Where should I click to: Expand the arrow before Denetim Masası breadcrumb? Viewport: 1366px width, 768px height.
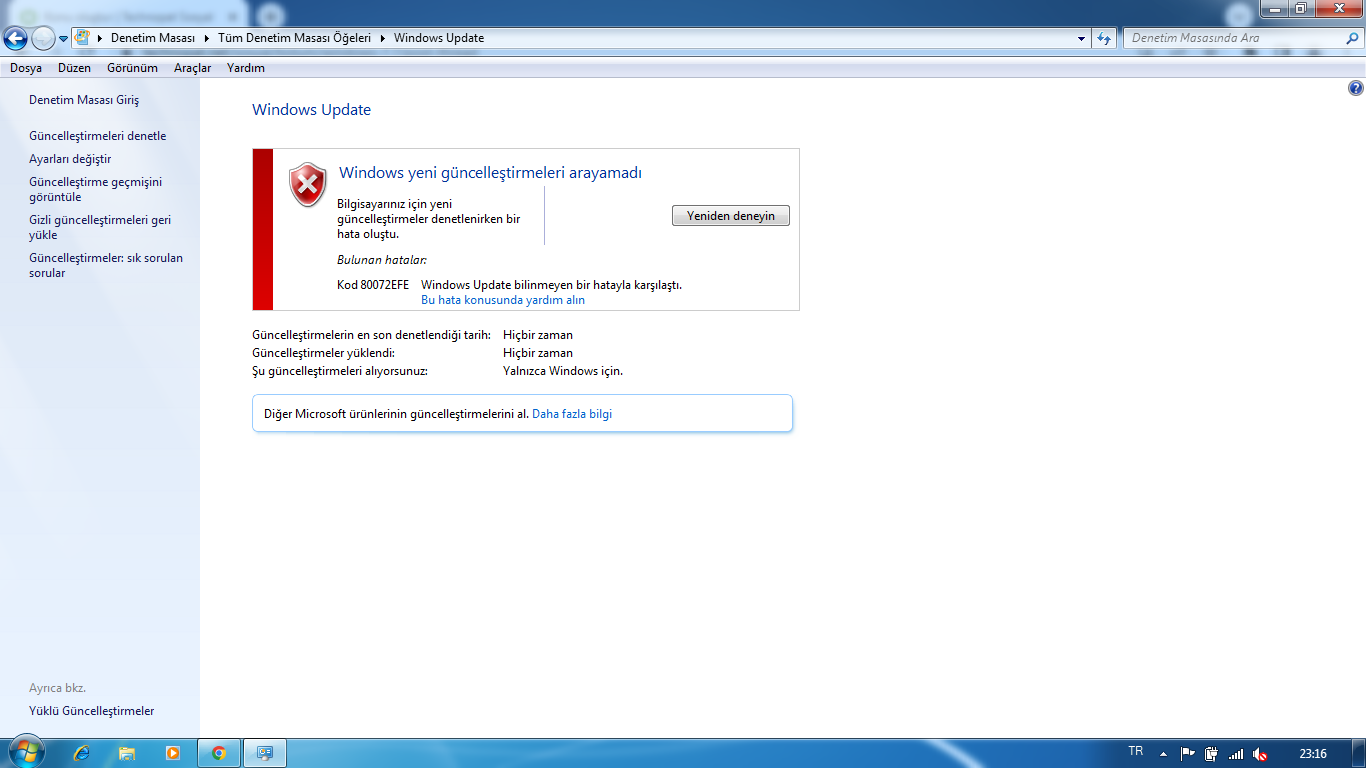(x=101, y=38)
